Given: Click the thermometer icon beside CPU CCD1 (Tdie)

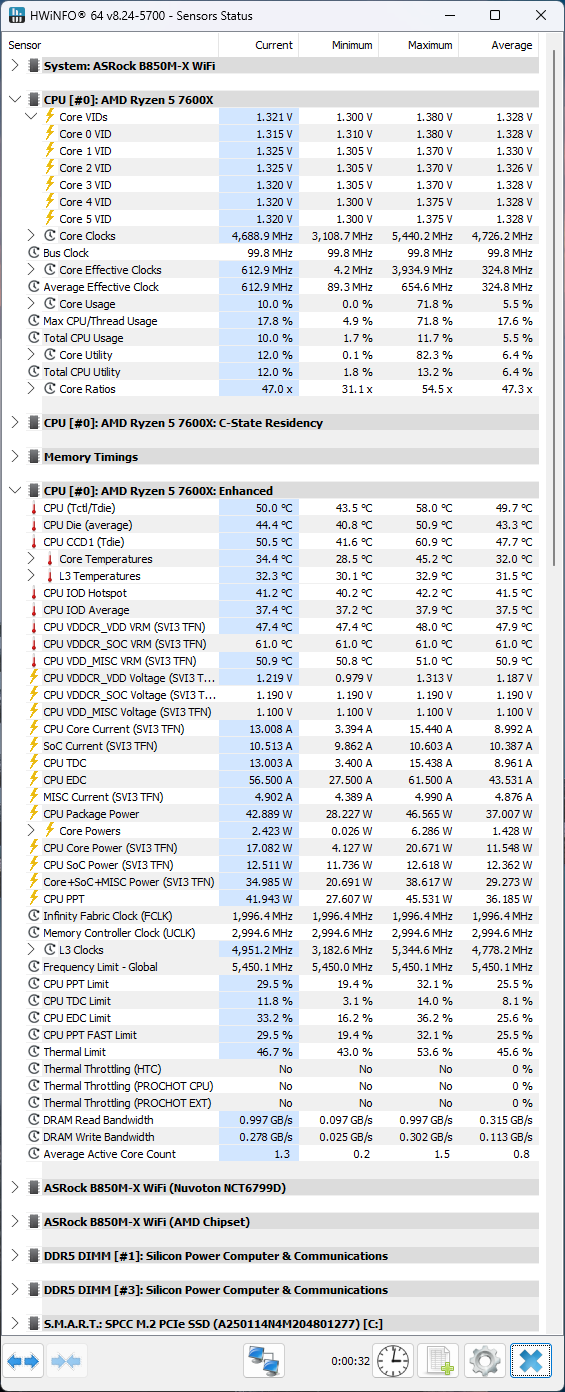Looking at the screenshot, I should click(34, 542).
